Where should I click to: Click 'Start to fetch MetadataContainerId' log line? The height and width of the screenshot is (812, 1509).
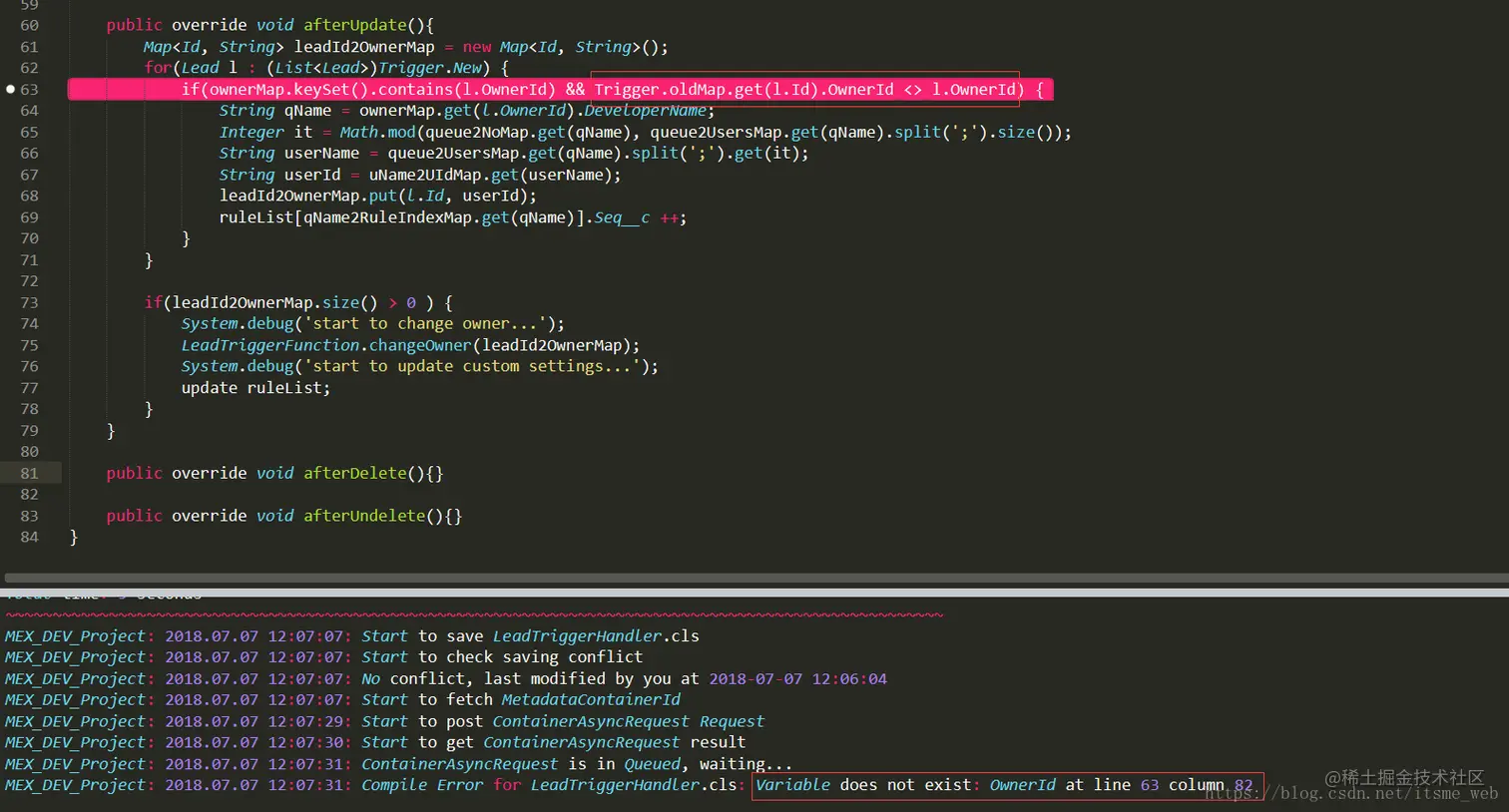coord(521,699)
